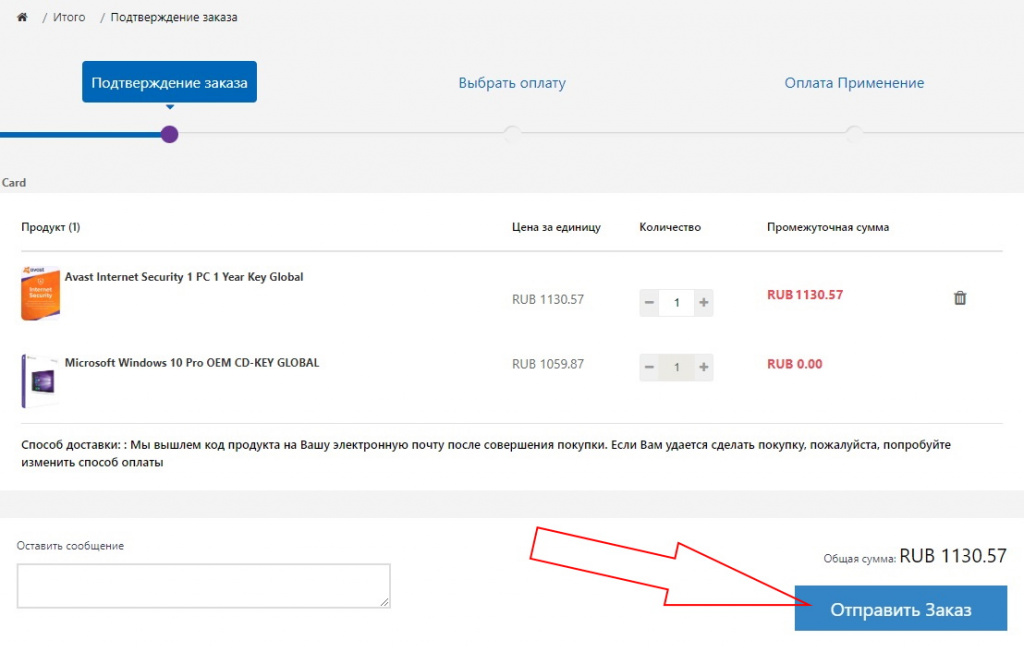Decrease Avast Internet Security quantity
This screenshot has width=1024, height=652.
coord(650,302)
